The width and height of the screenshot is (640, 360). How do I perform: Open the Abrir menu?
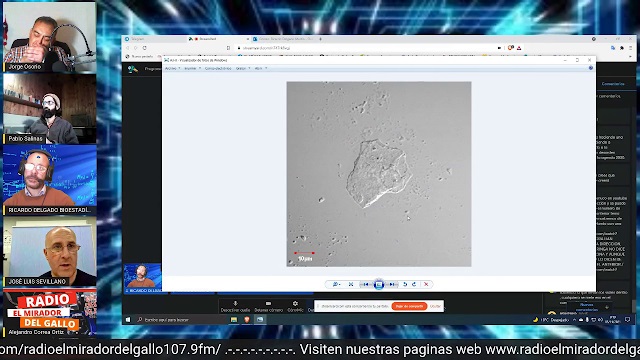coord(261,69)
